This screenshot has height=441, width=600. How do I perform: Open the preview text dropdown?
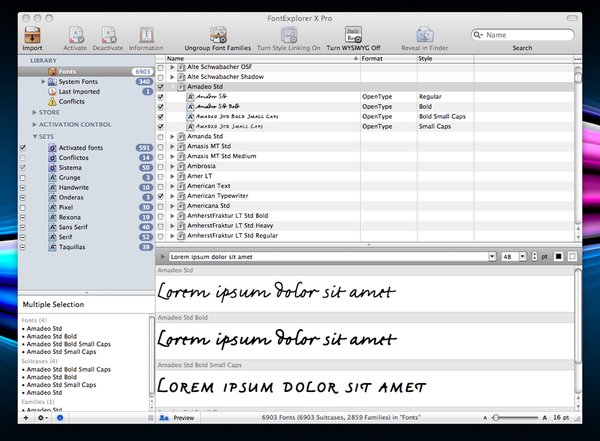tap(492, 256)
